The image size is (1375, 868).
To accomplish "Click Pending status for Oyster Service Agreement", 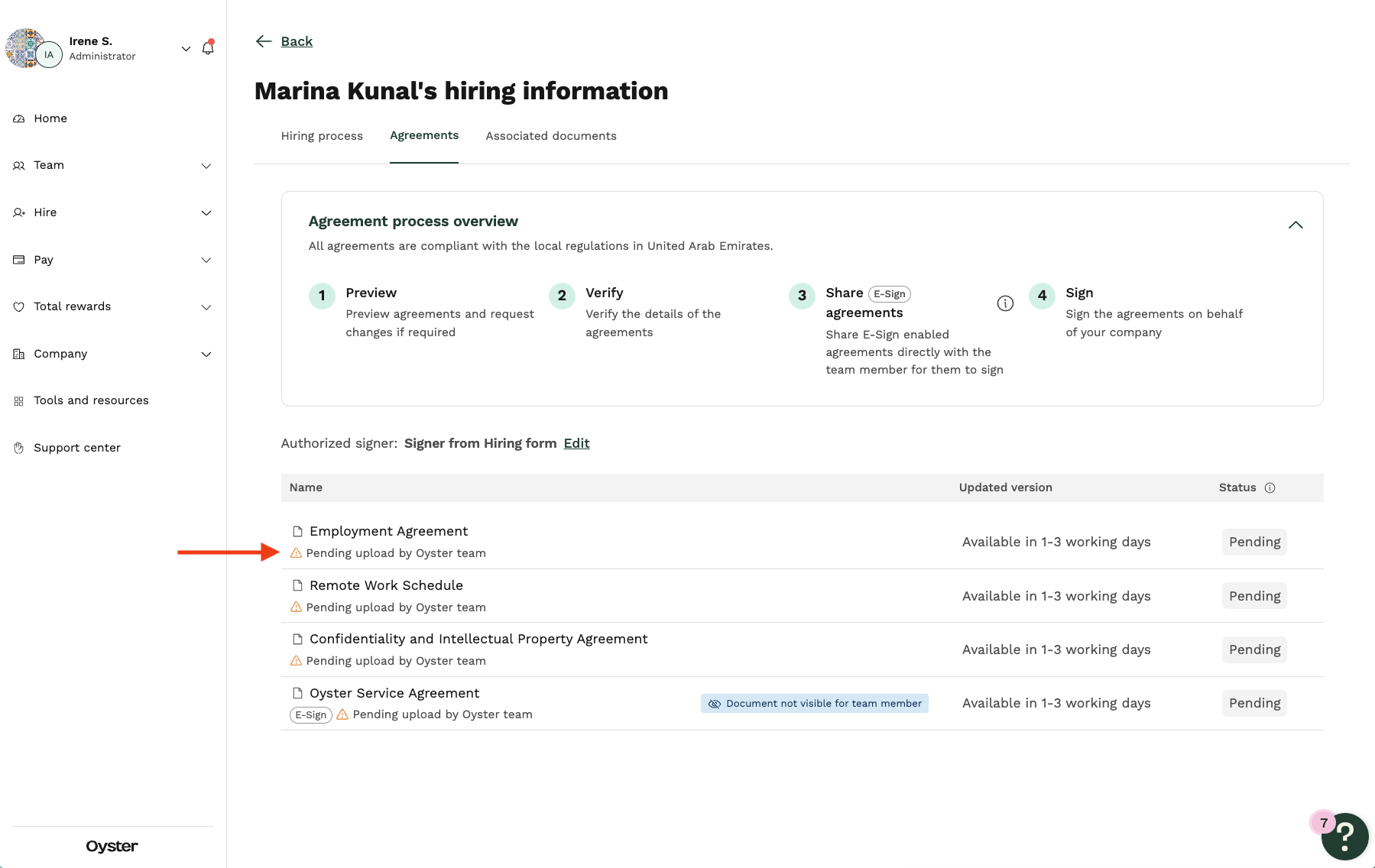I will click(1254, 703).
